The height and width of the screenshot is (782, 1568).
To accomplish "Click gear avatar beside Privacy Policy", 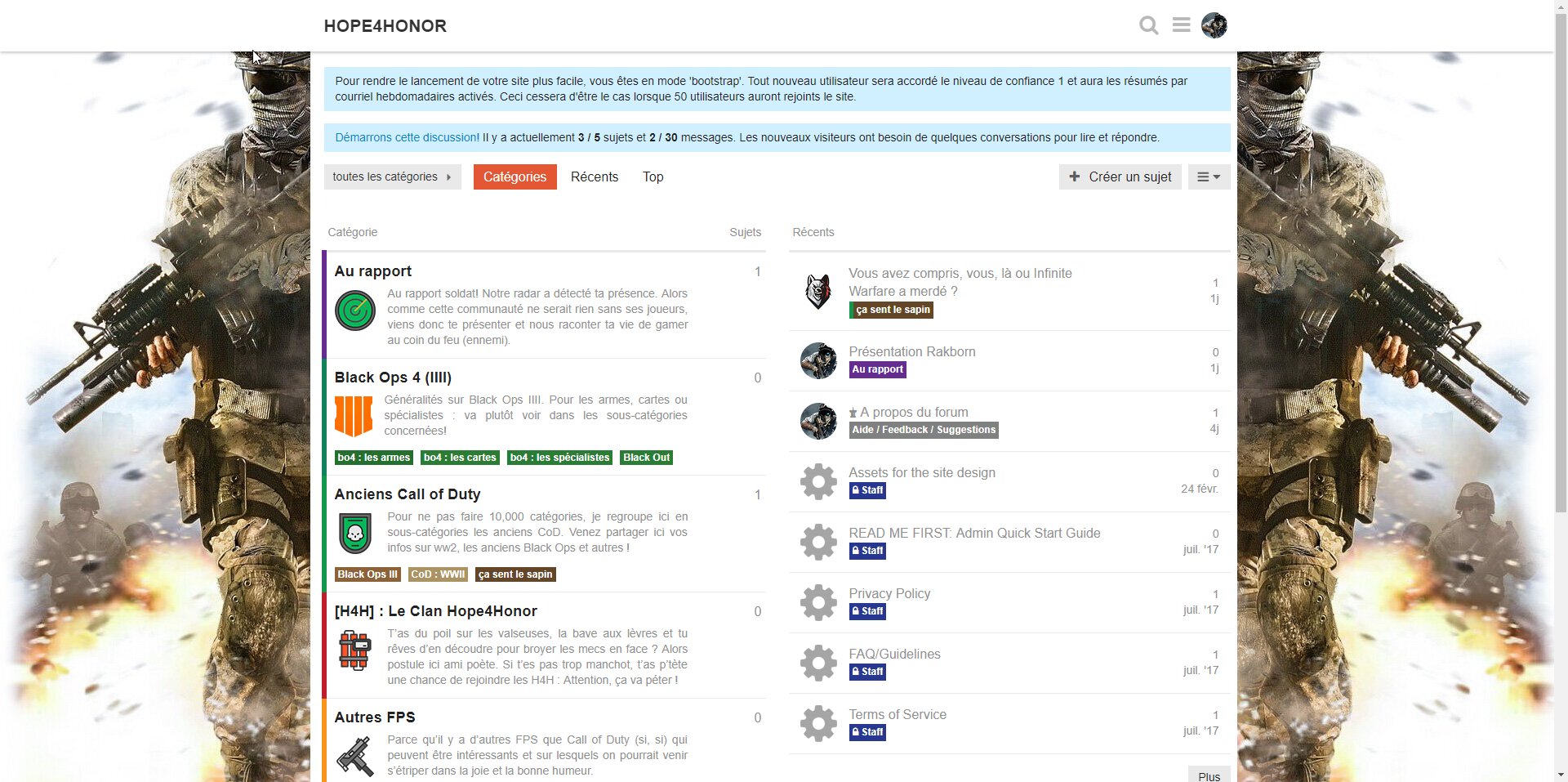I will tap(818, 602).
